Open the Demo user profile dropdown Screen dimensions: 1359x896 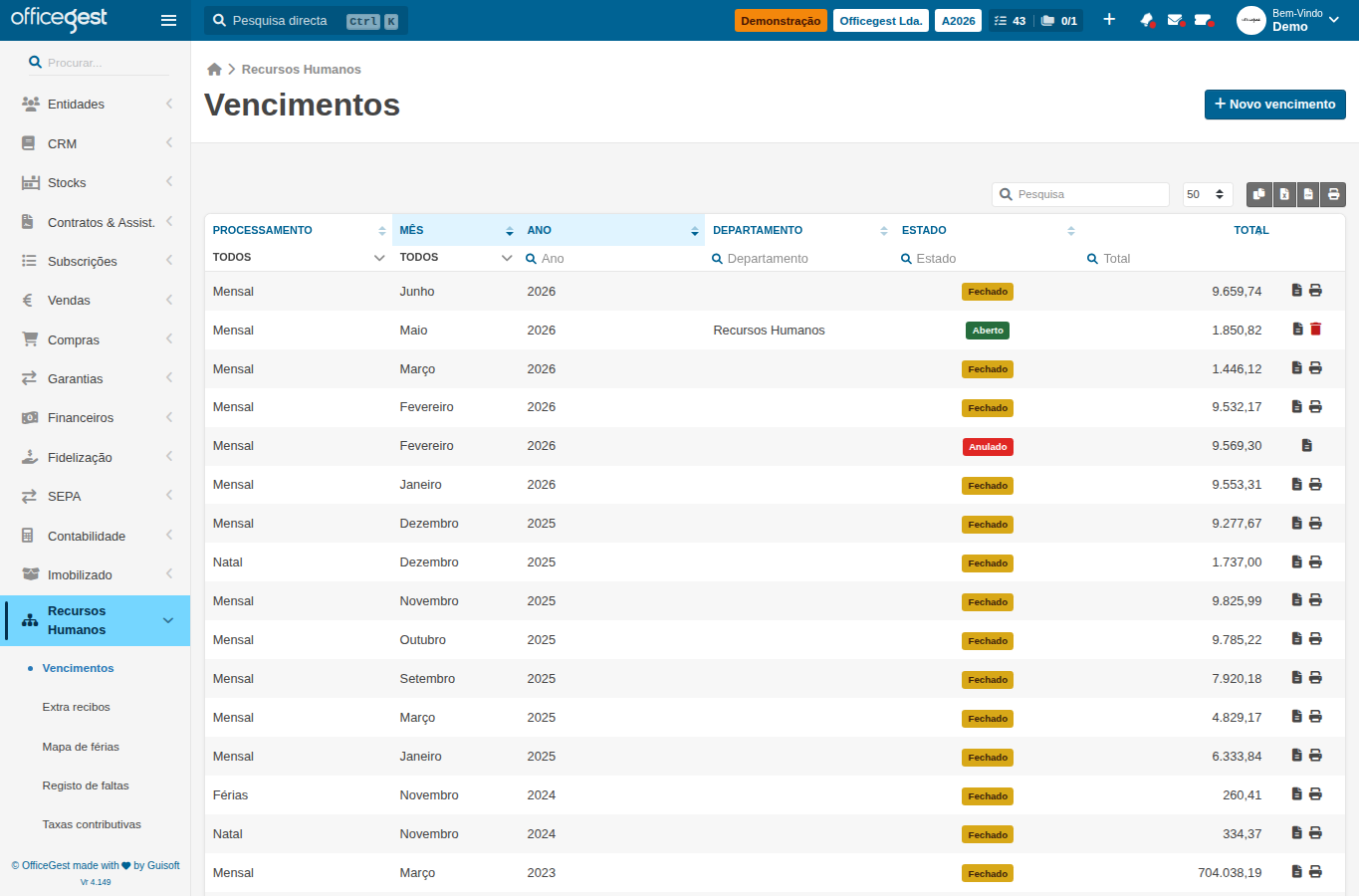coord(1289,20)
